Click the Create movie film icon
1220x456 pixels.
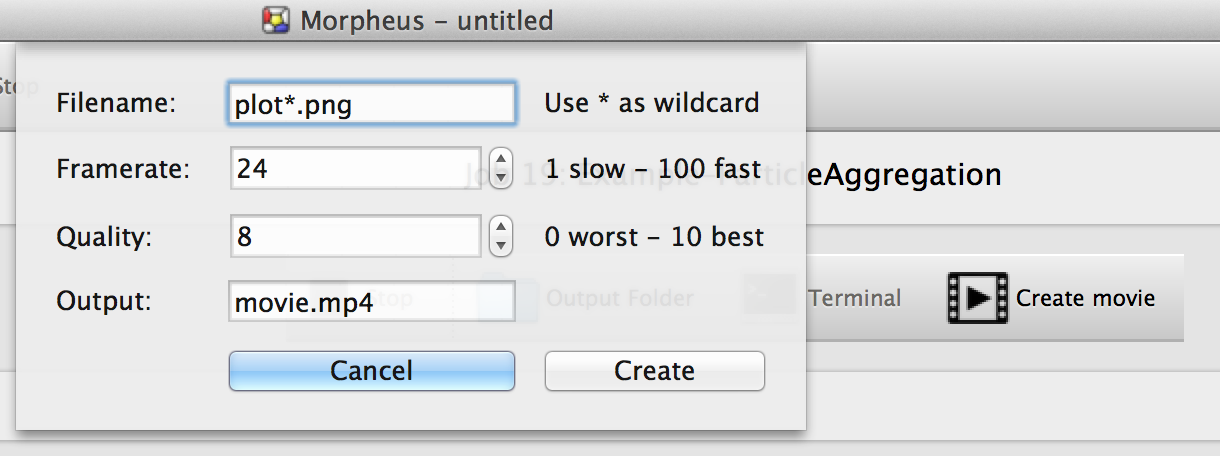[977, 298]
